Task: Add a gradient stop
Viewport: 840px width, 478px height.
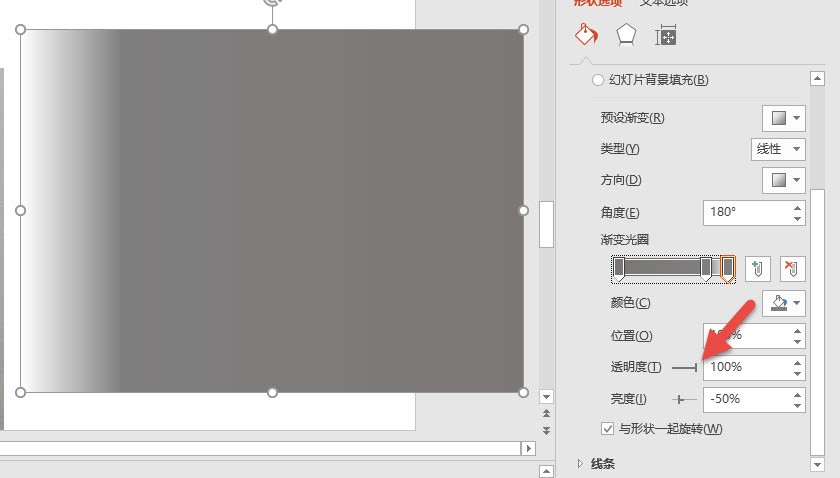Action: [758, 268]
